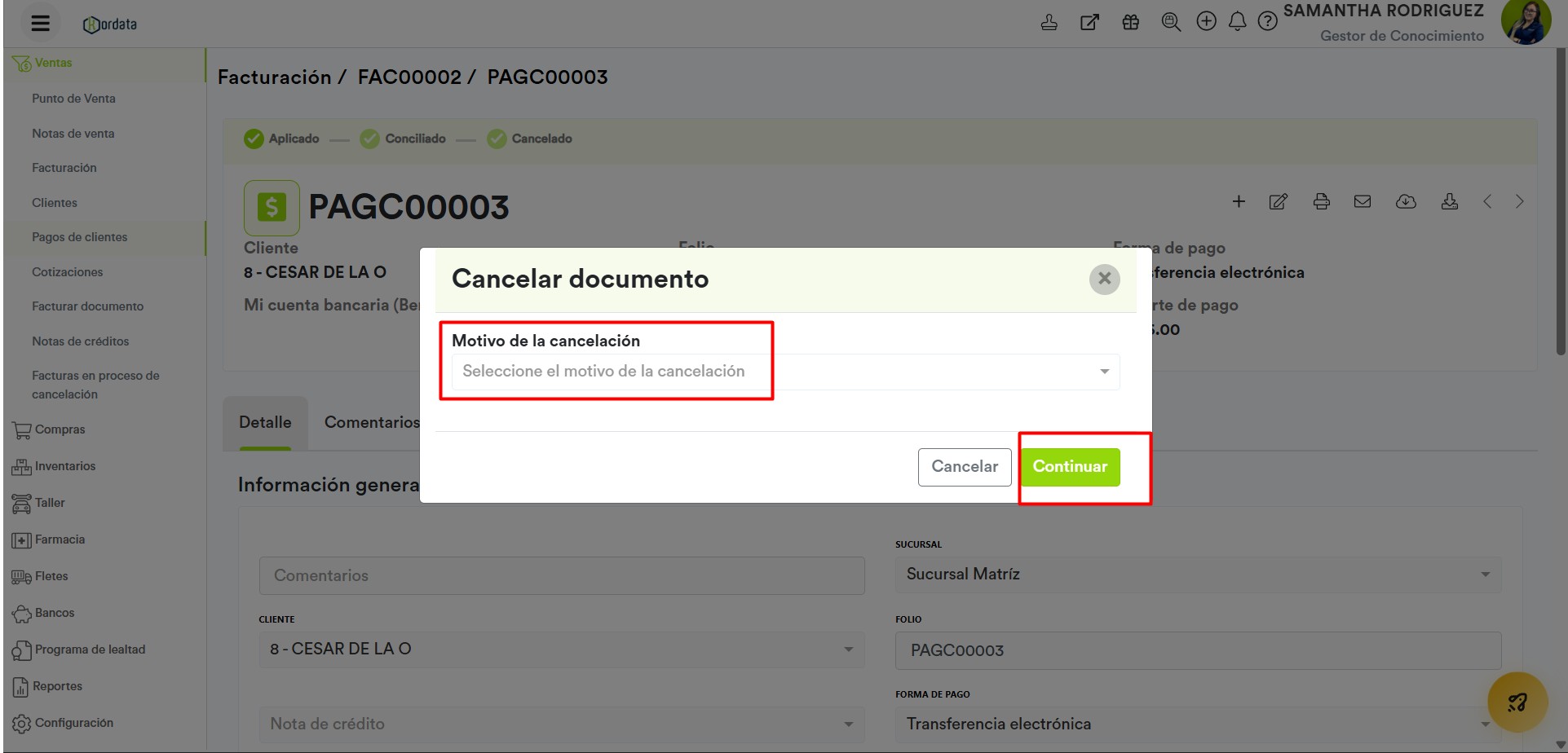Open Facturas en proceso de cancelación
1568x753 pixels.
[95, 385]
